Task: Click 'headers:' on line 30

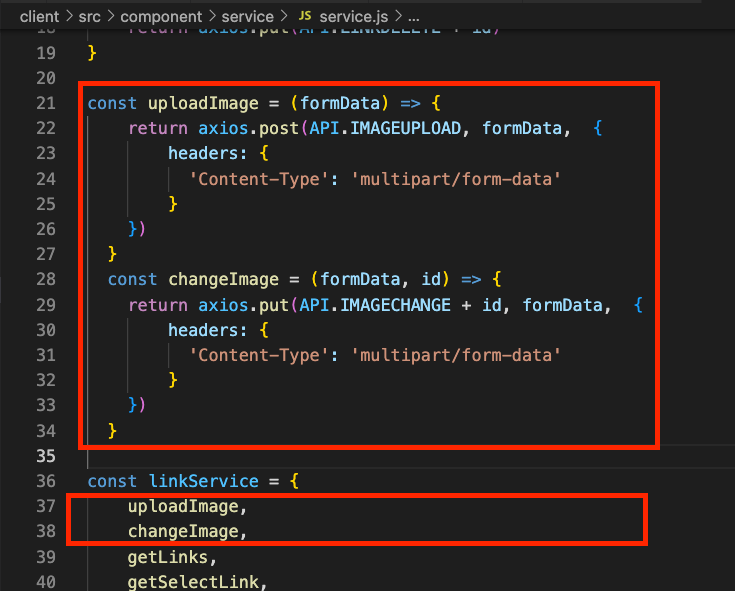Action: (x=208, y=330)
